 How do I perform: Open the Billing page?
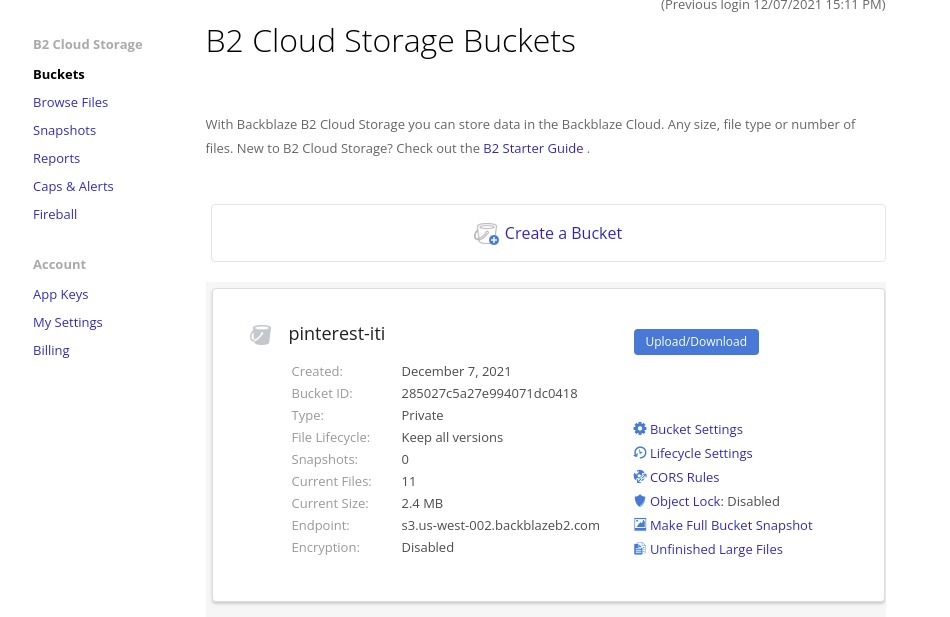pyautogui.click(x=51, y=350)
